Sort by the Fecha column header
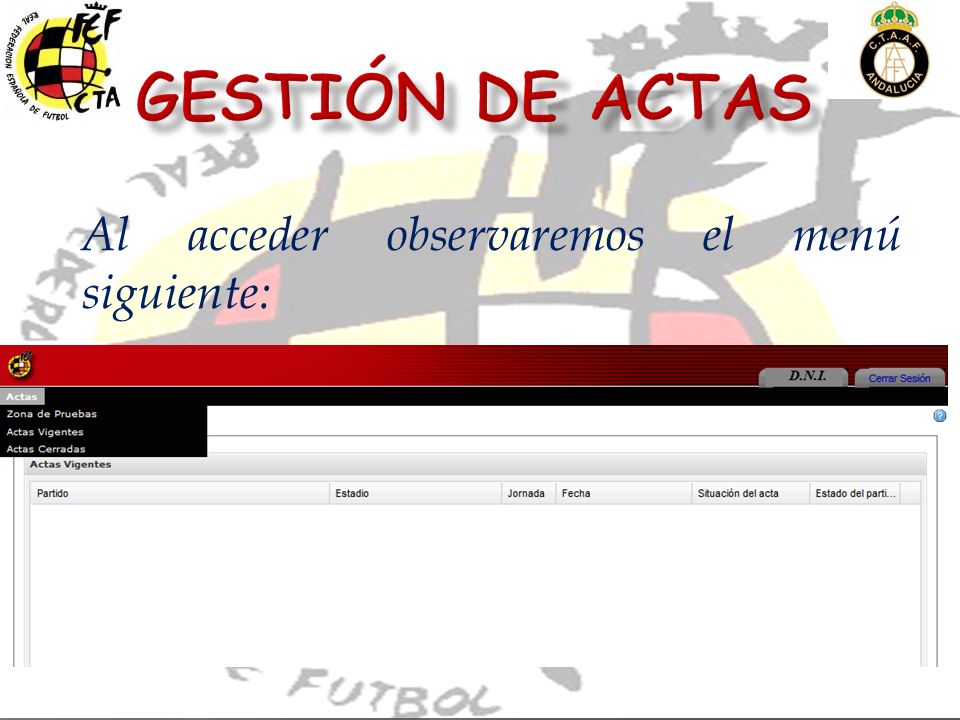This screenshot has height=720, width=960. click(x=623, y=493)
